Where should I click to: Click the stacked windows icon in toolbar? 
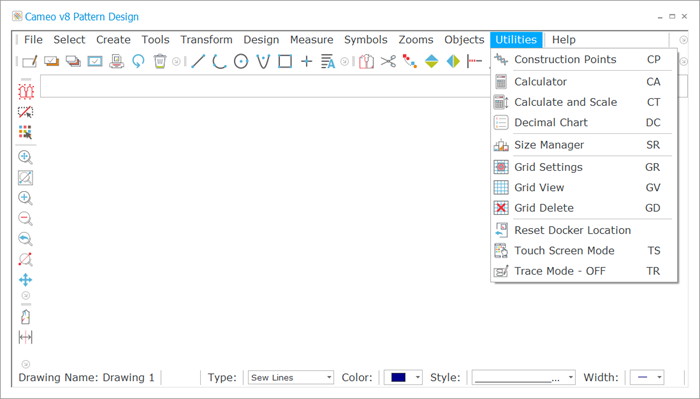pyautogui.click(x=73, y=61)
